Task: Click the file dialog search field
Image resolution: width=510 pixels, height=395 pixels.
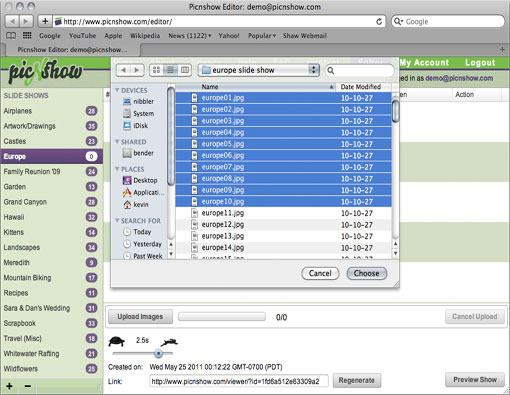Action: [x=360, y=70]
